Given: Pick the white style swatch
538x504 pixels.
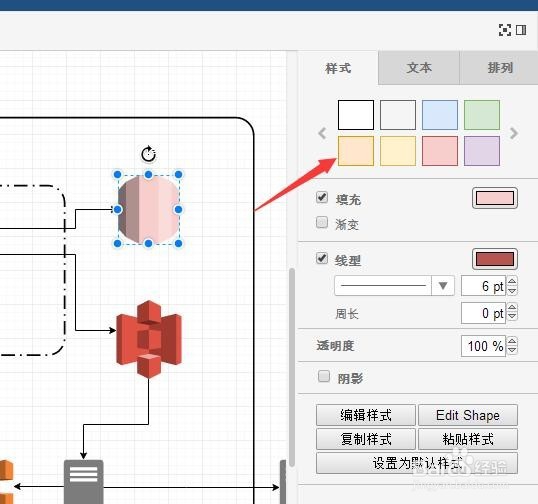Looking at the screenshot, I should (356, 115).
